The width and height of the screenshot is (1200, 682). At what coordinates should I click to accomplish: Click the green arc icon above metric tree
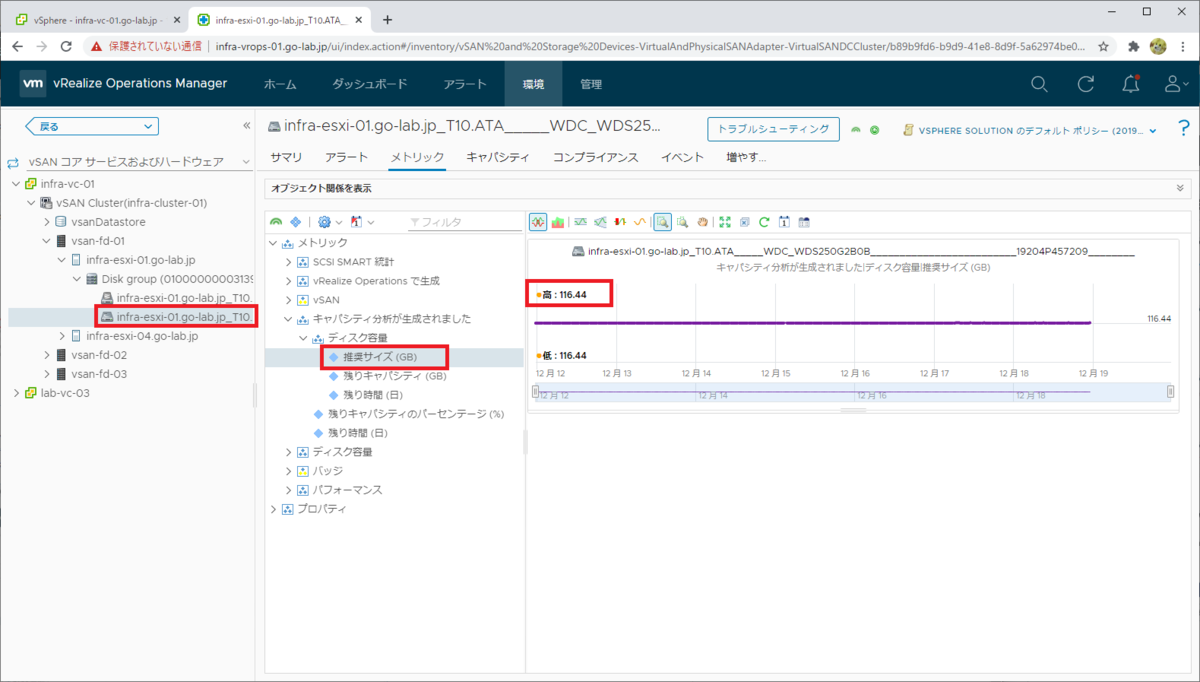click(x=276, y=221)
